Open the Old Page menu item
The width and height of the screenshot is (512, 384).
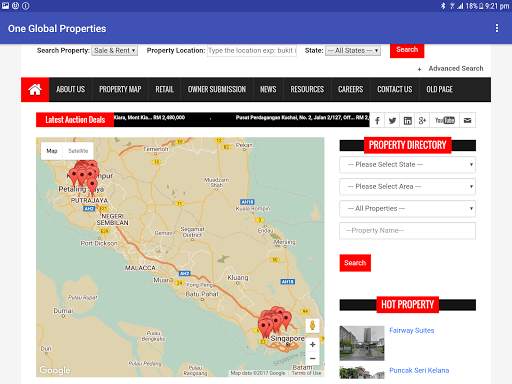point(439,89)
